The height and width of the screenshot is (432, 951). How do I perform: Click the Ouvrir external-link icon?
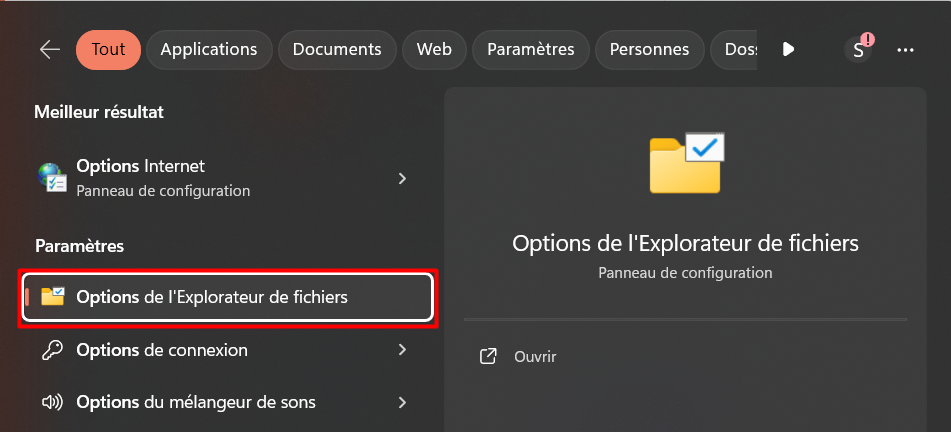(x=489, y=356)
